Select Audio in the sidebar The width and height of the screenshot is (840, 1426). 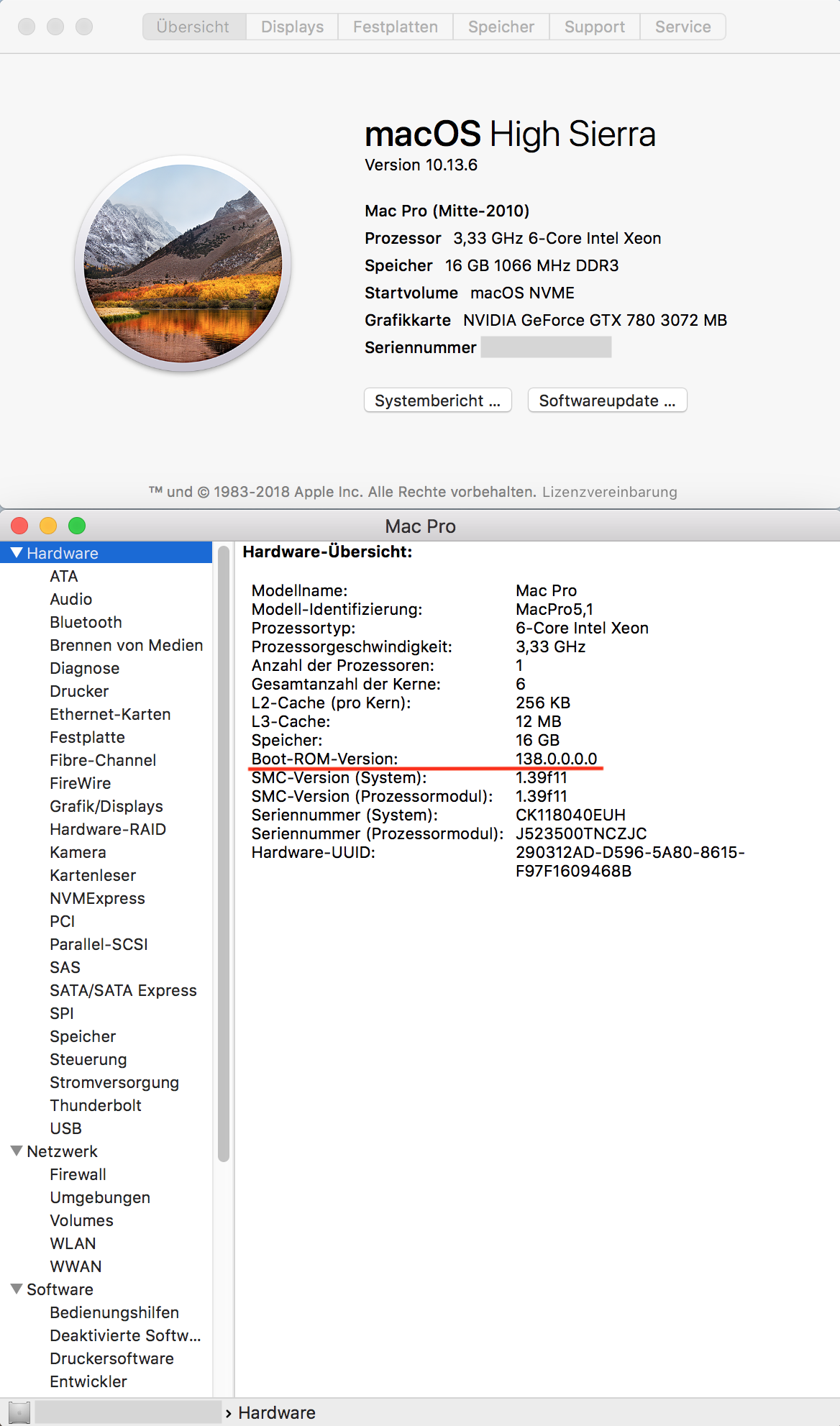click(x=71, y=599)
